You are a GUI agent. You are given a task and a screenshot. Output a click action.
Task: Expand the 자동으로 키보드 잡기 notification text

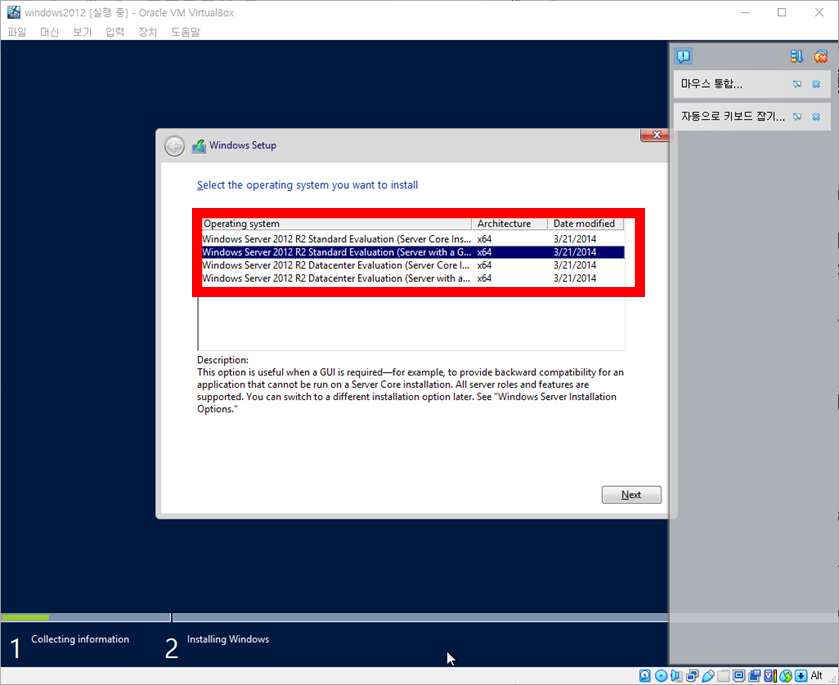tap(733, 117)
